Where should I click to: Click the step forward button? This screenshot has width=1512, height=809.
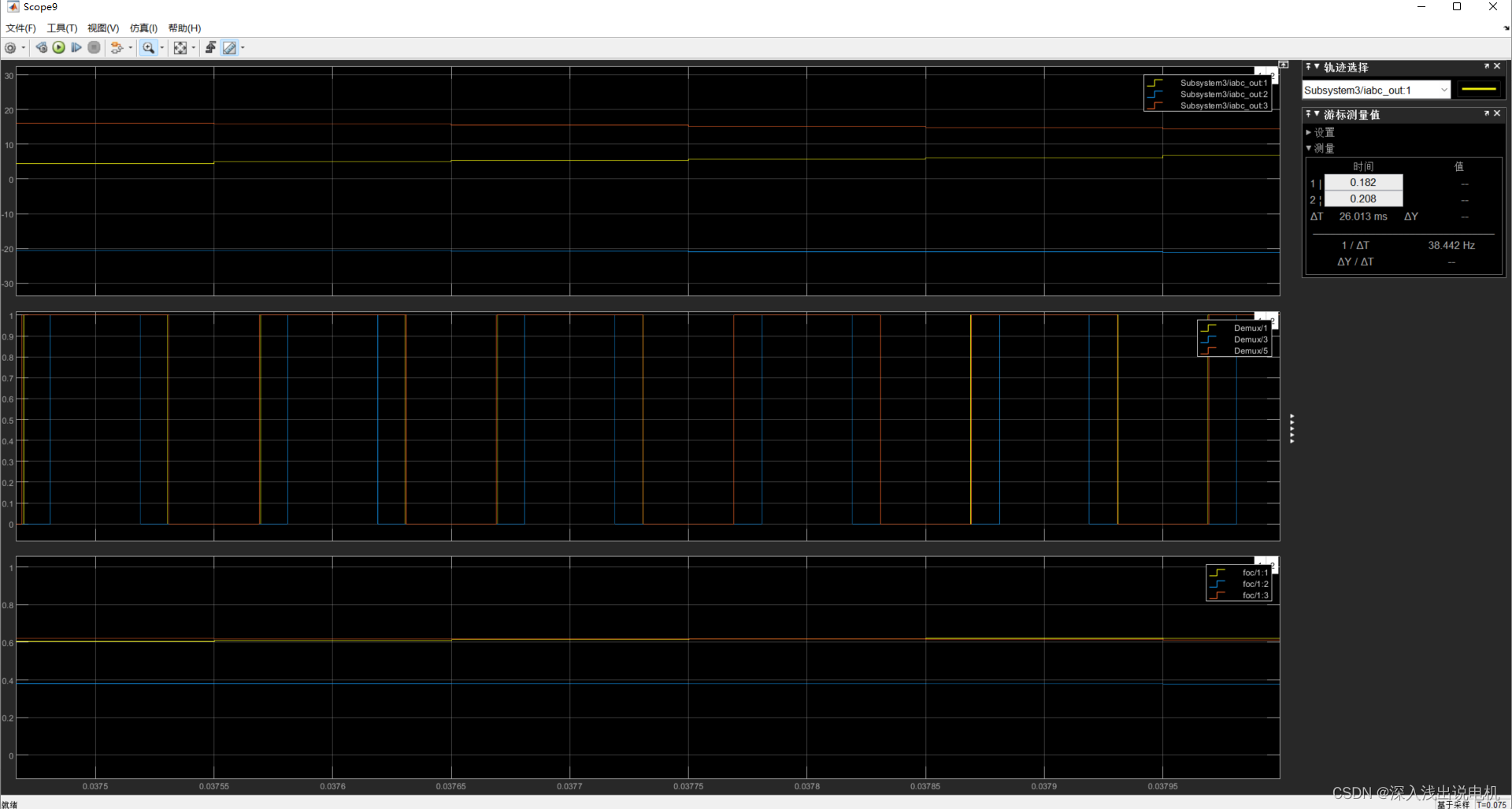[76, 48]
